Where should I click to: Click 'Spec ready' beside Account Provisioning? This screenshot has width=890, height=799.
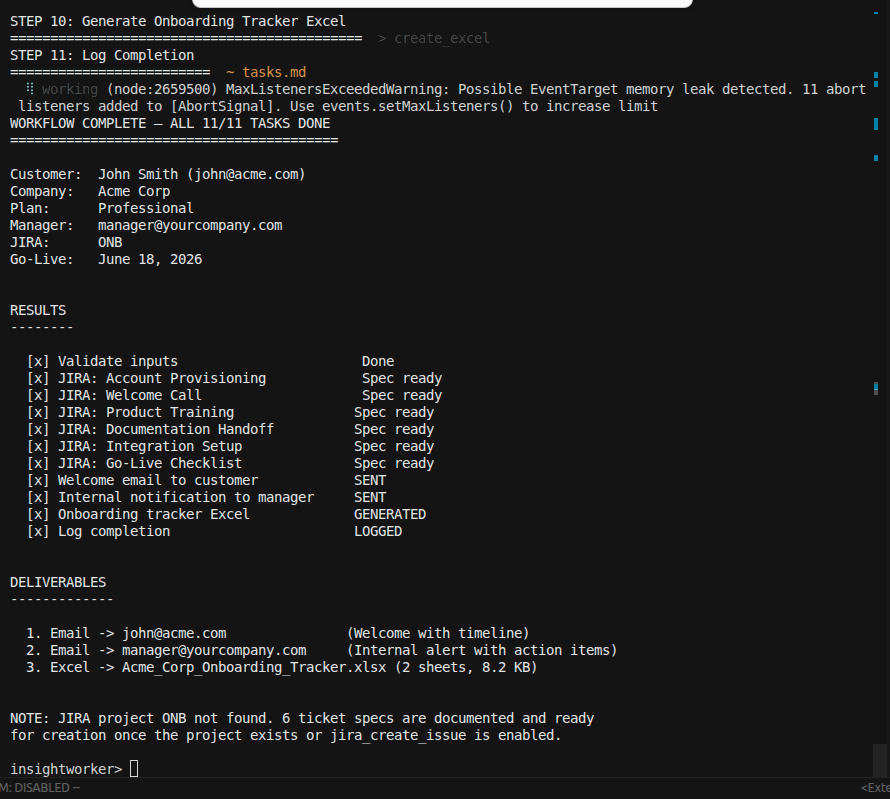[x=402, y=379]
